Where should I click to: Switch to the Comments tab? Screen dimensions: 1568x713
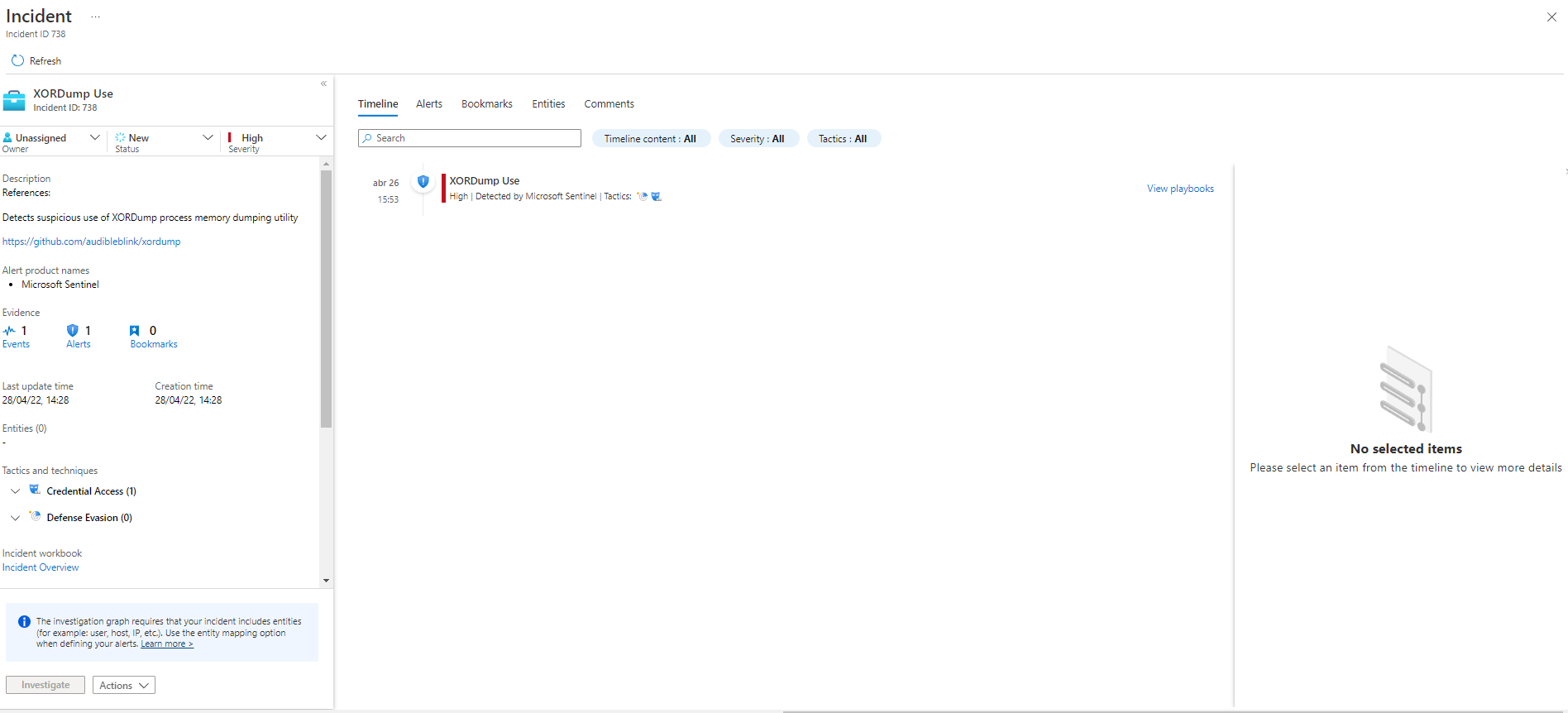click(x=609, y=104)
